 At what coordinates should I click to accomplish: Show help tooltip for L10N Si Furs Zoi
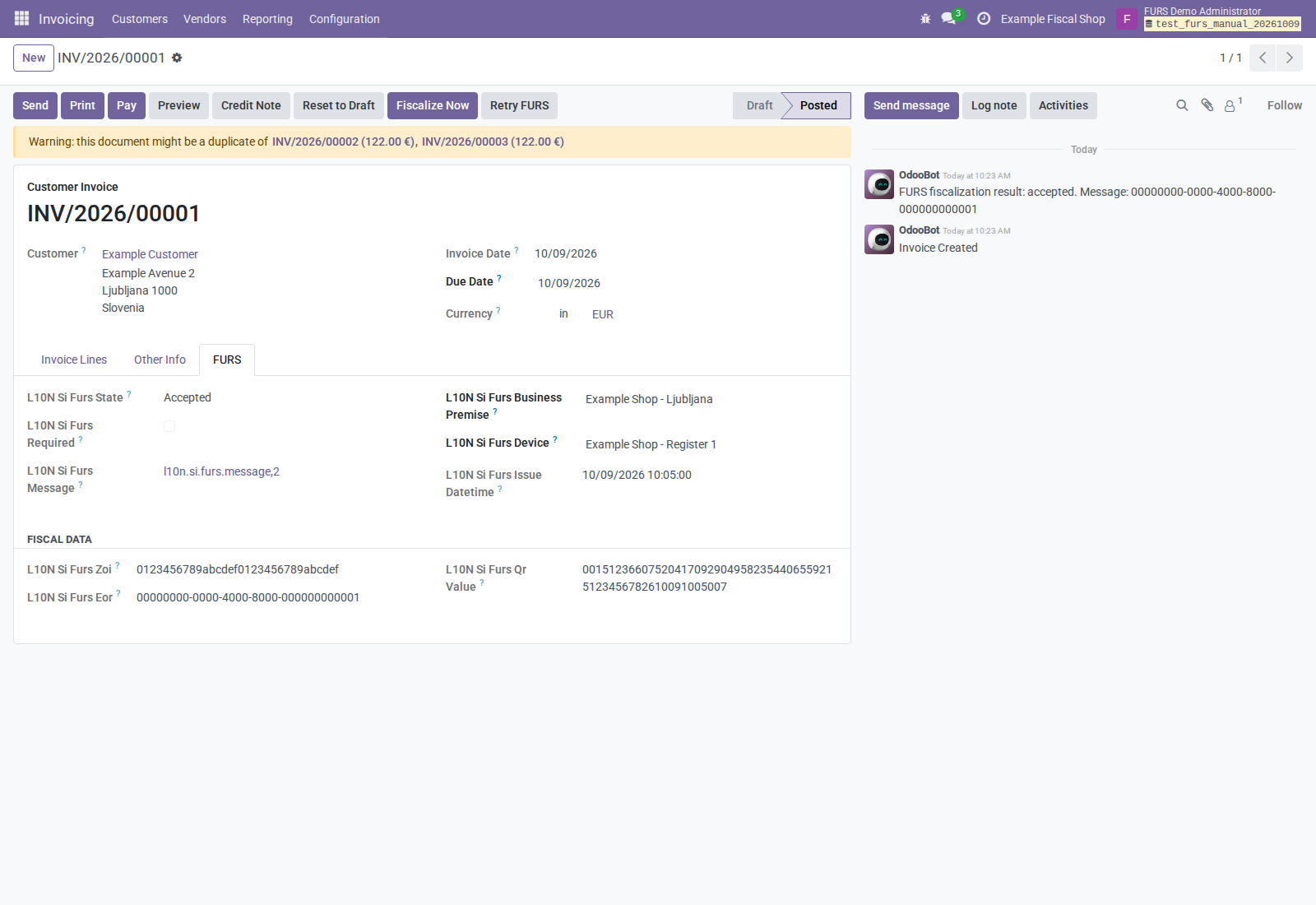click(118, 566)
